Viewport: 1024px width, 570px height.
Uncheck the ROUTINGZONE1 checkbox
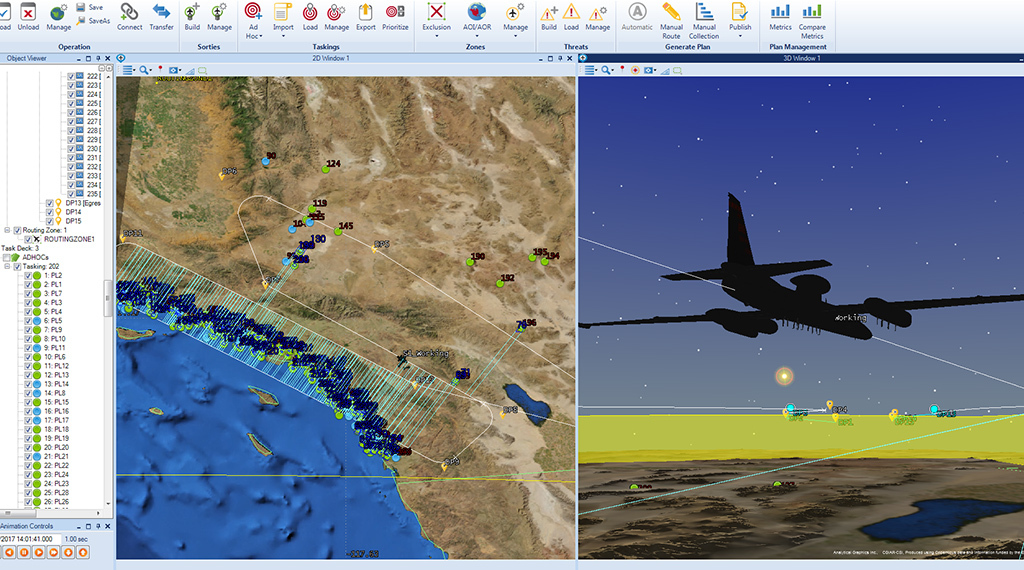30,240
